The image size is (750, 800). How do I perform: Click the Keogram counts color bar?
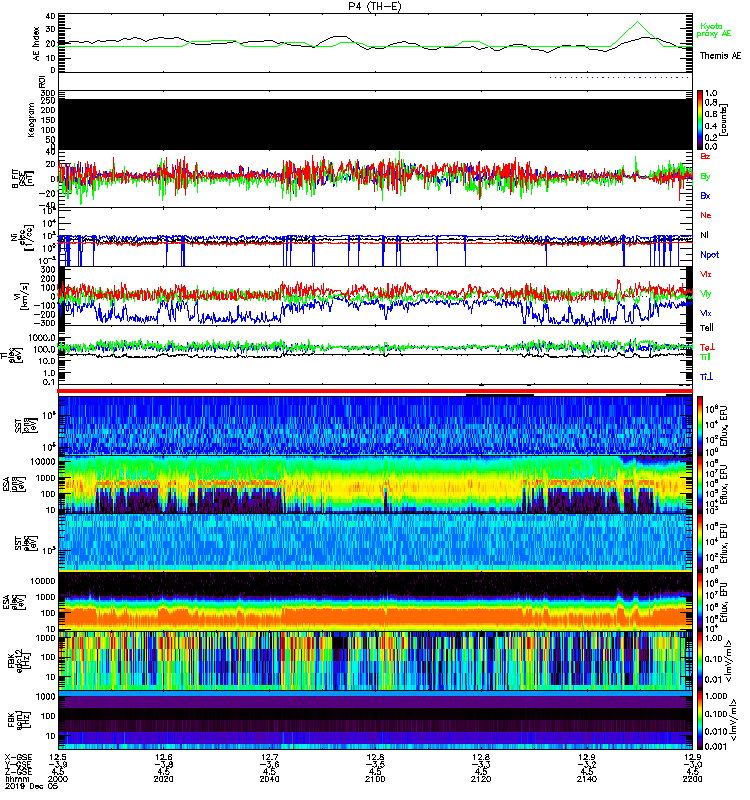tap(700, 120)
